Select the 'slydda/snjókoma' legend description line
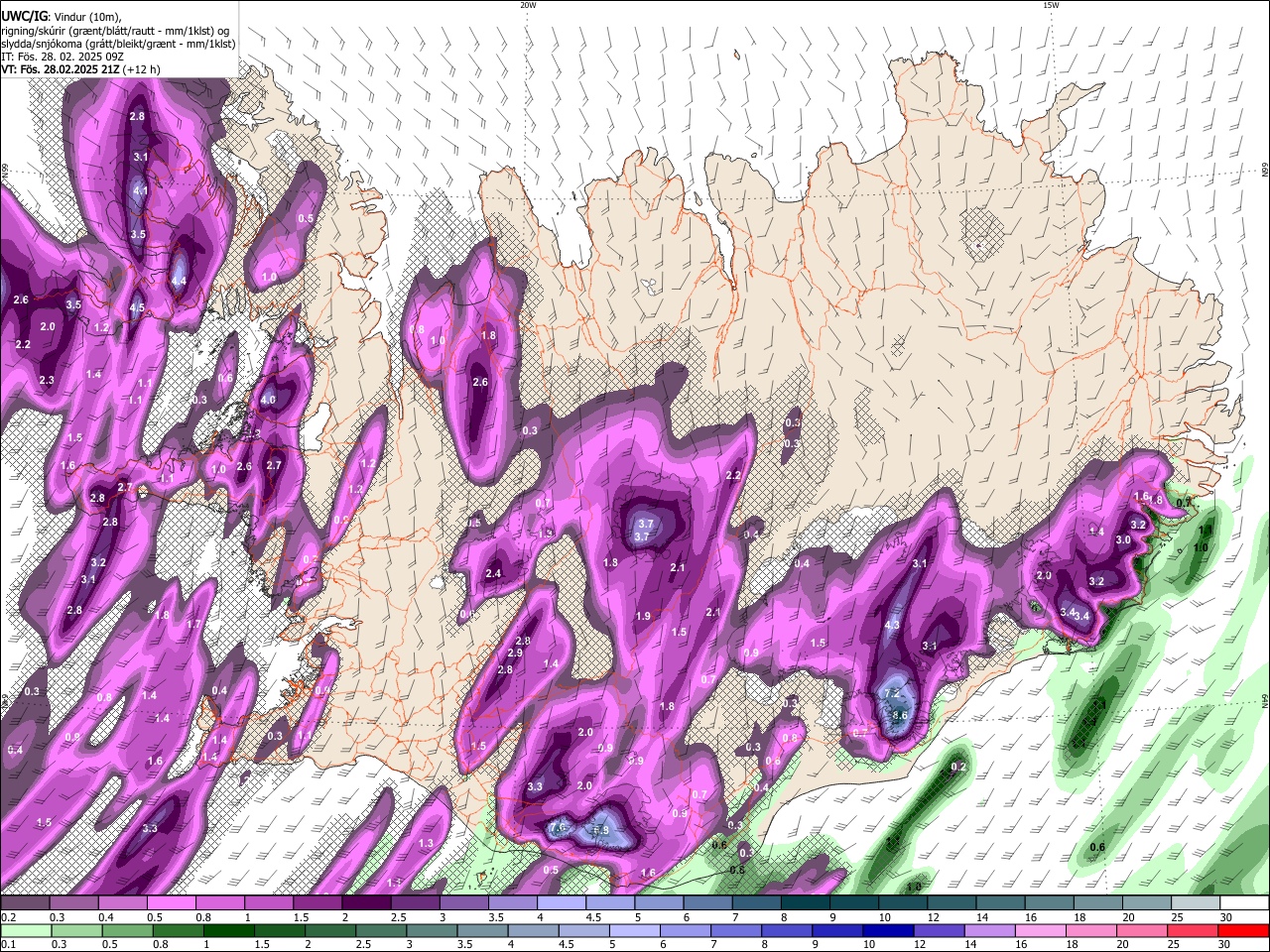 [118, 44]
